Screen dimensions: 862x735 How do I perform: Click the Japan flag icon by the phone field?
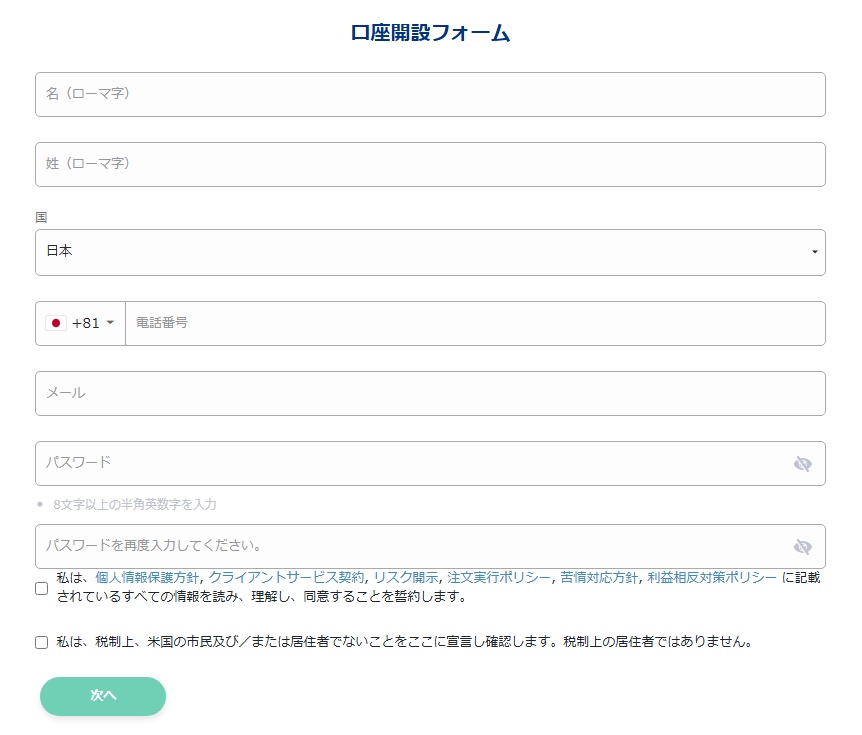(x=56, y=322)
